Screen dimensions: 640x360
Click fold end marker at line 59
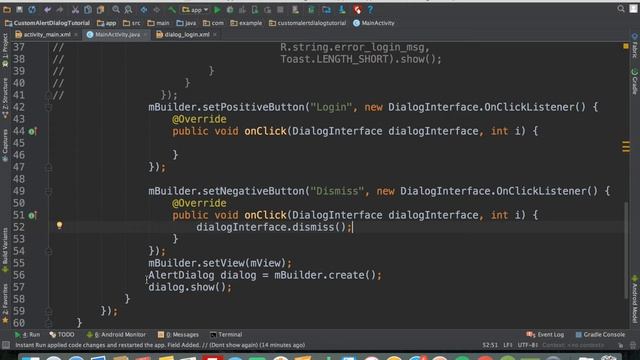49,311
